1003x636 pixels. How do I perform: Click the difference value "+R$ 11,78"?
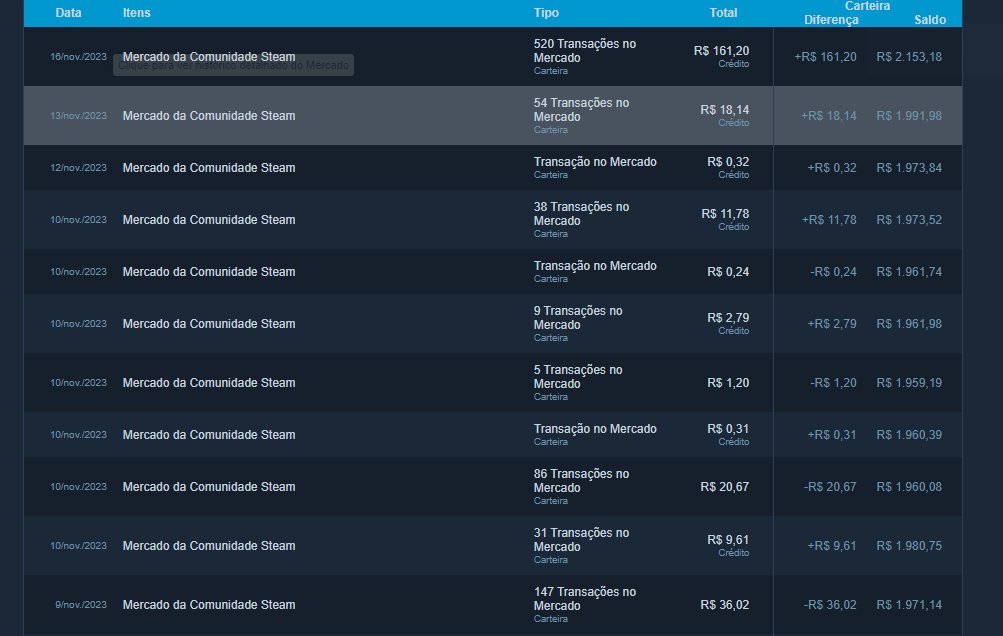[x=829, y=219]
